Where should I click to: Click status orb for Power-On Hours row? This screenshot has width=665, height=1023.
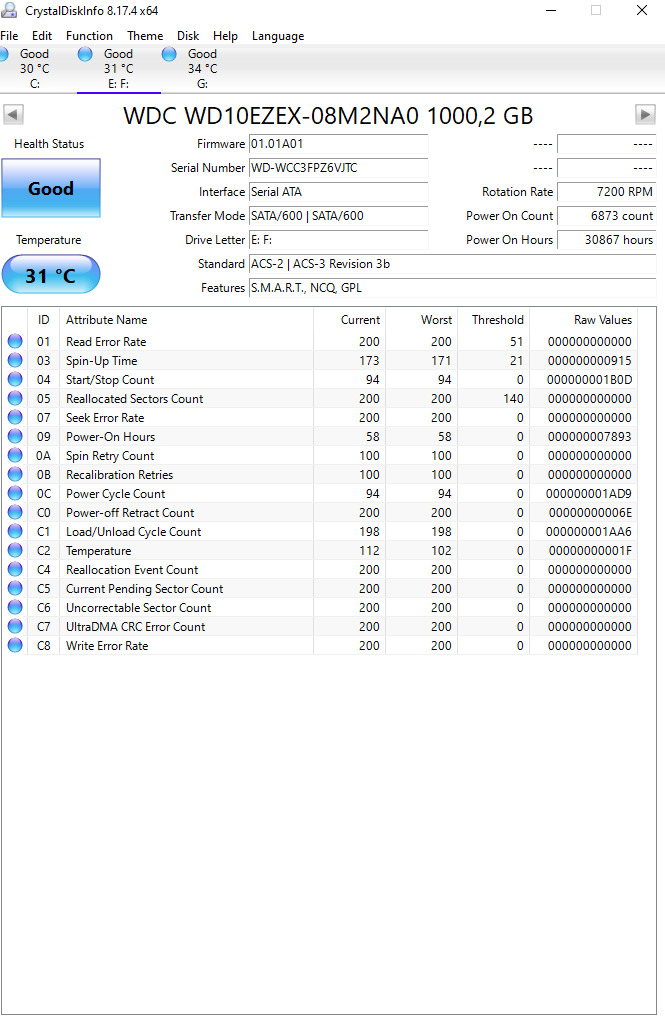point(15,436)
